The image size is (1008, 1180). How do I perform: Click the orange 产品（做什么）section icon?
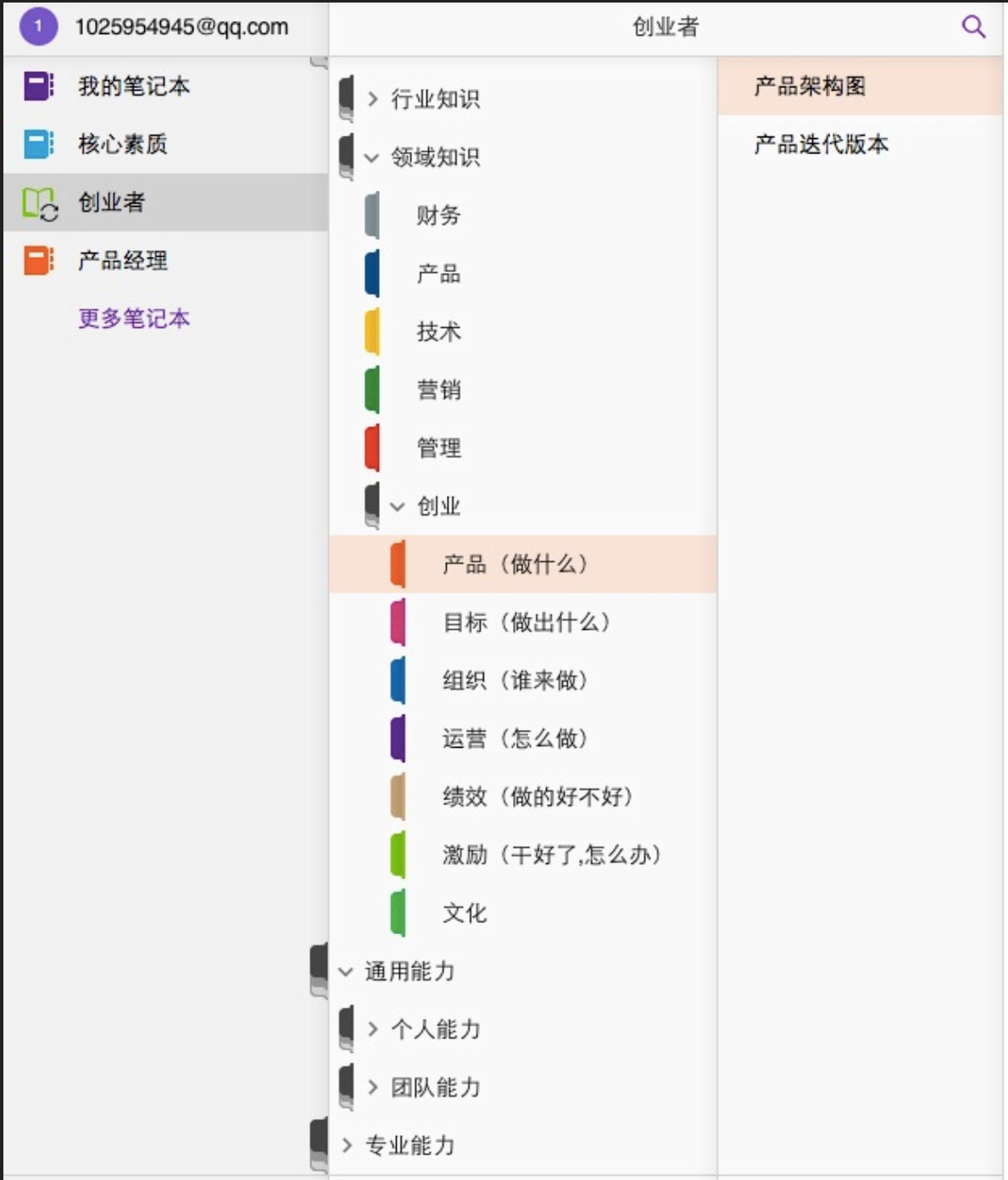(x=398, y=564)
